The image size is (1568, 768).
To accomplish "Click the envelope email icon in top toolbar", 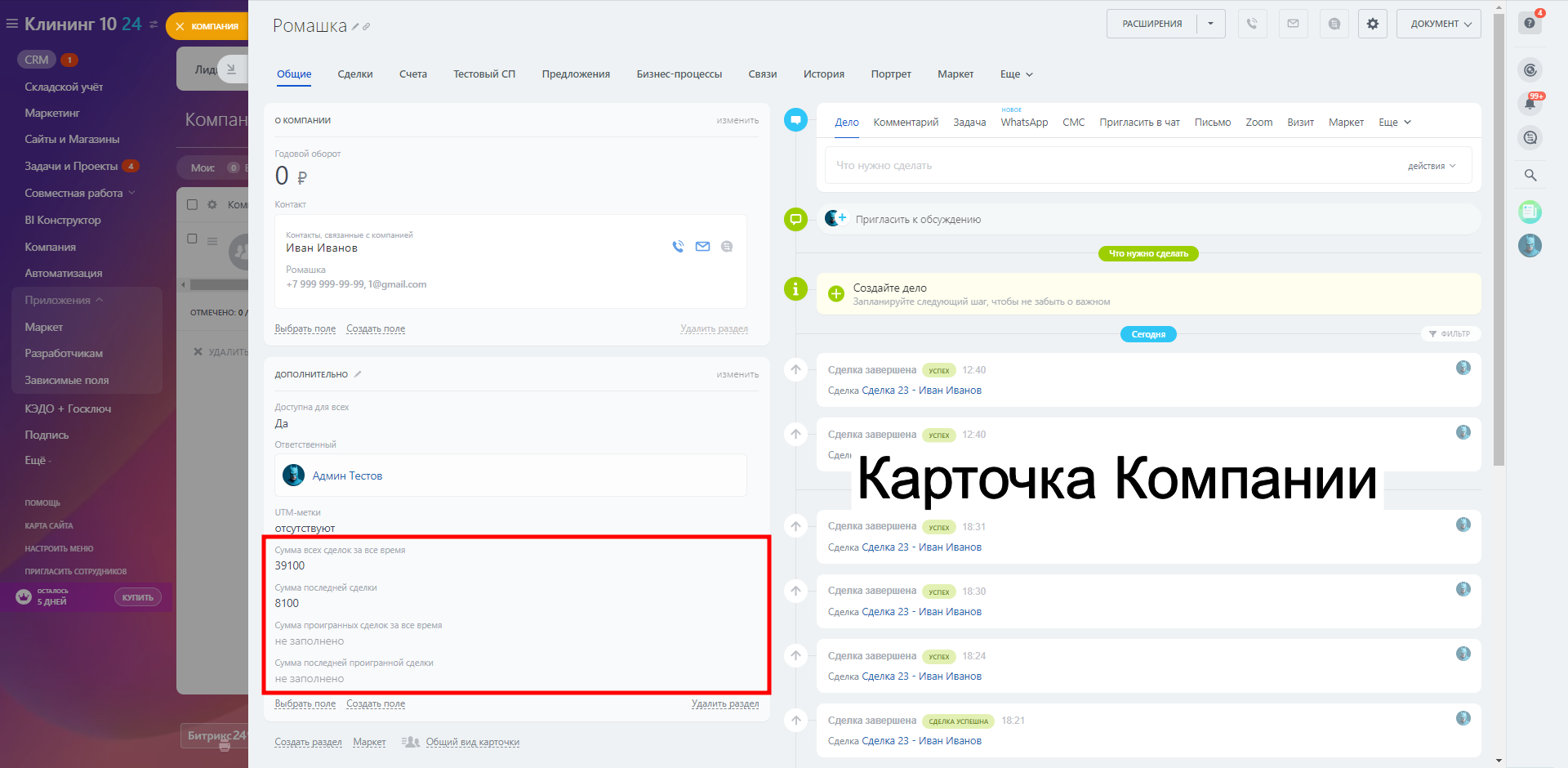I will (x=1293, y=24).
